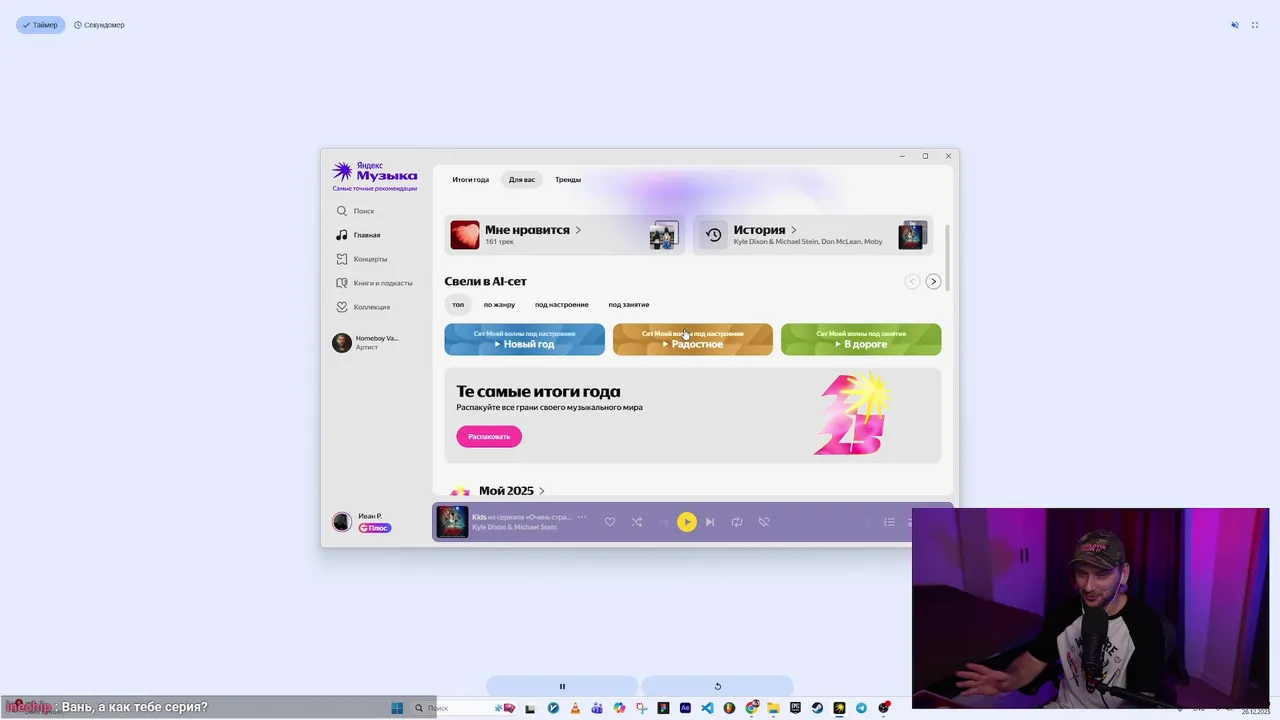Screen dimensions: 1280x720
Task: Open Мне нравится playlist
Action: point(565,235)
